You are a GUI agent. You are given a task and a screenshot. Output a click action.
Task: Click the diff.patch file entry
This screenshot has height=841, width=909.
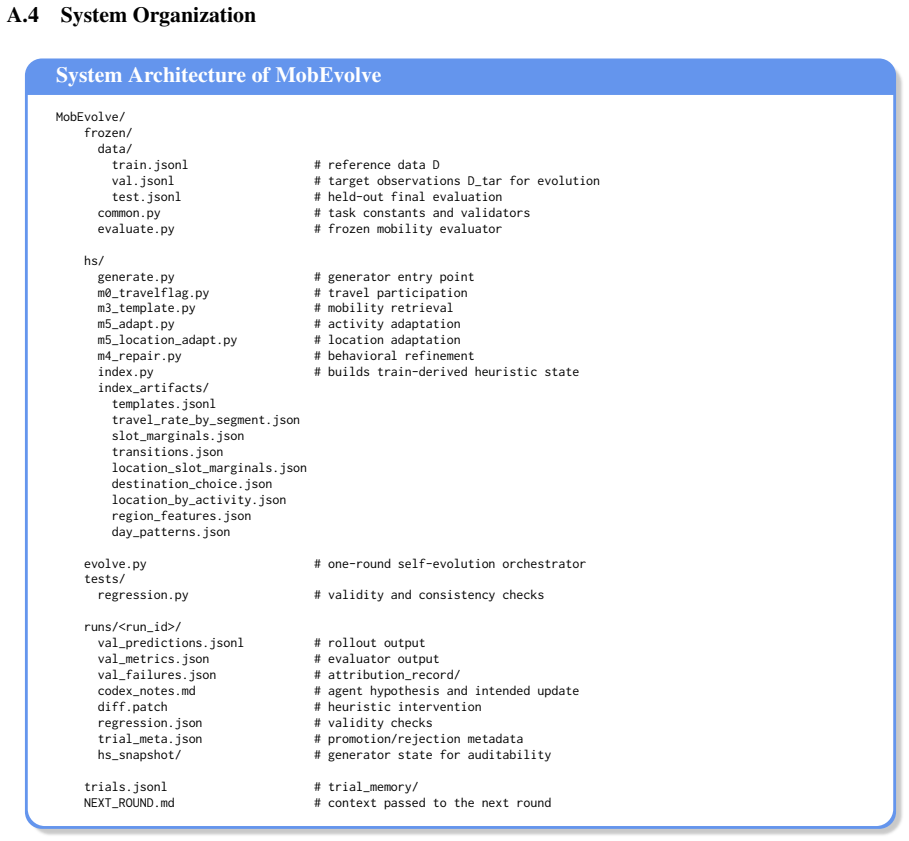pos(132,707)
